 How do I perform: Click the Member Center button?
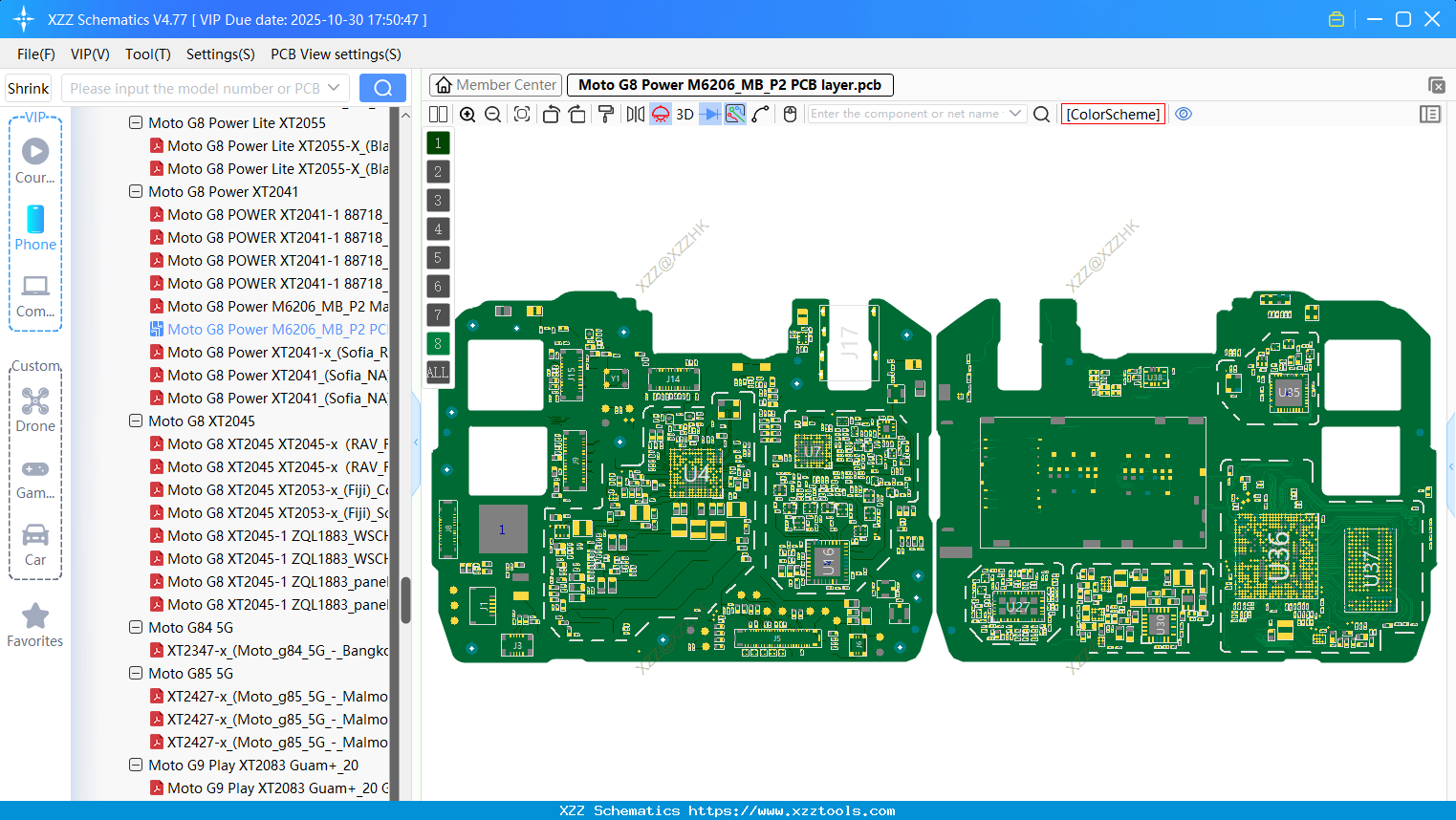pyautogui.click(x=495, y=84)
